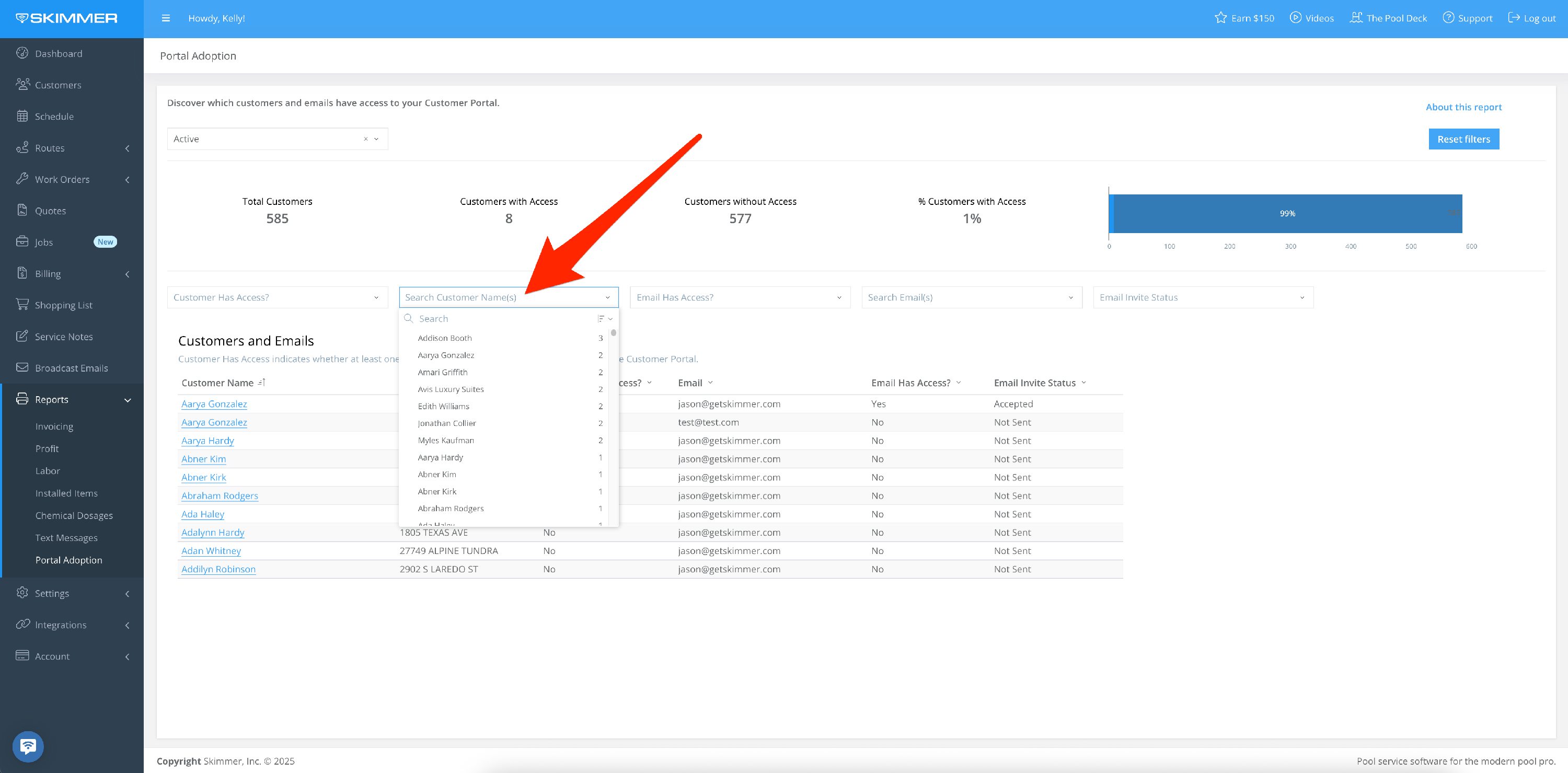Open the Invoicing report in the sidebar
1568x773 pixels.
tap(54, 426)
